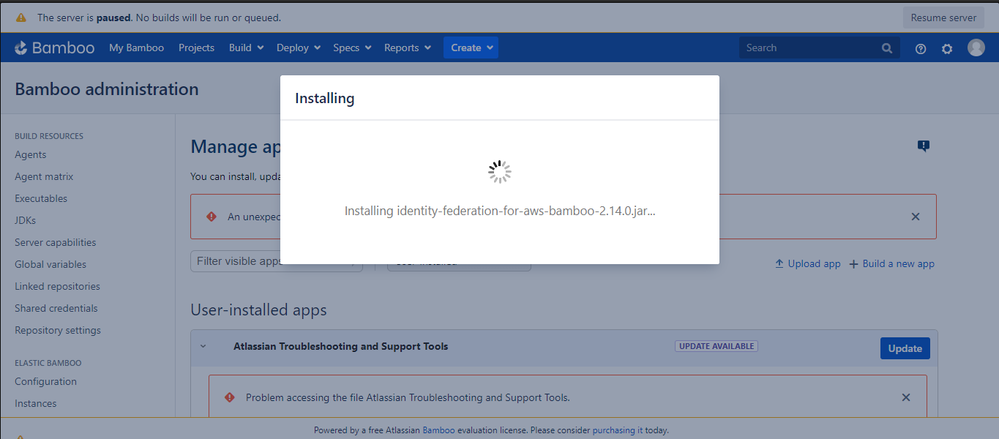Open the Build dropdown menu
The height and width of the screenshot is (439, 999).
tap(247, 48)
